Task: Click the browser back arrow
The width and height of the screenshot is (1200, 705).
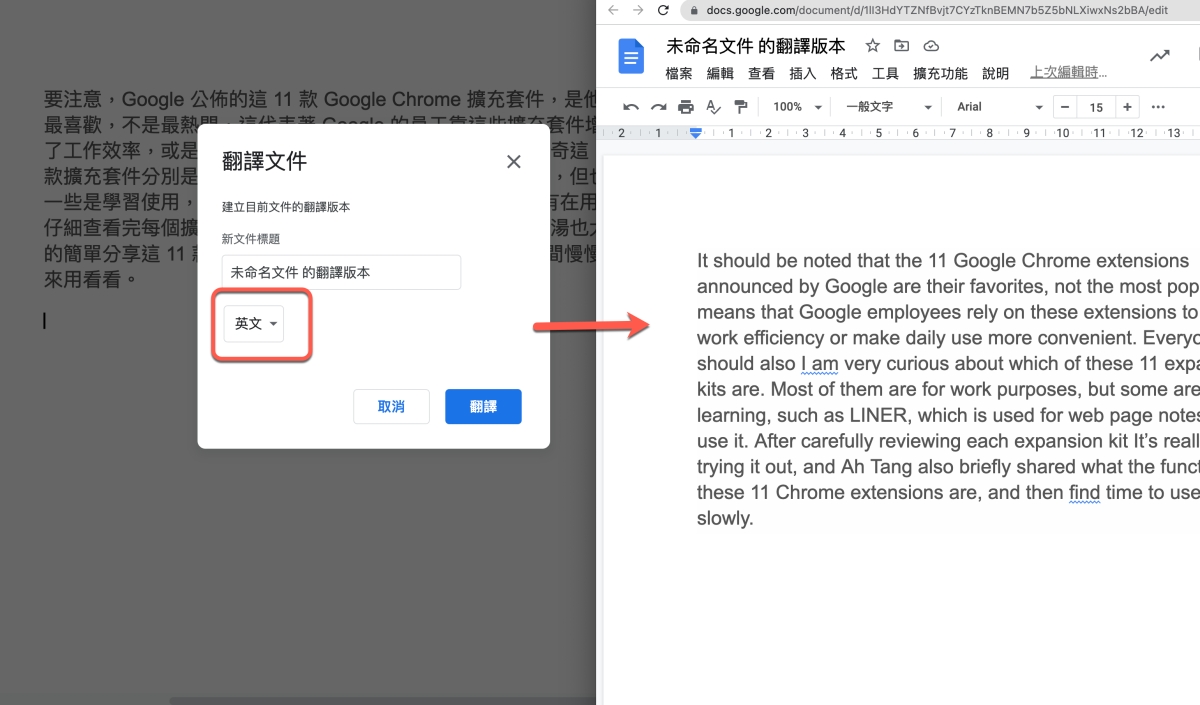Action: click(613, 10)
